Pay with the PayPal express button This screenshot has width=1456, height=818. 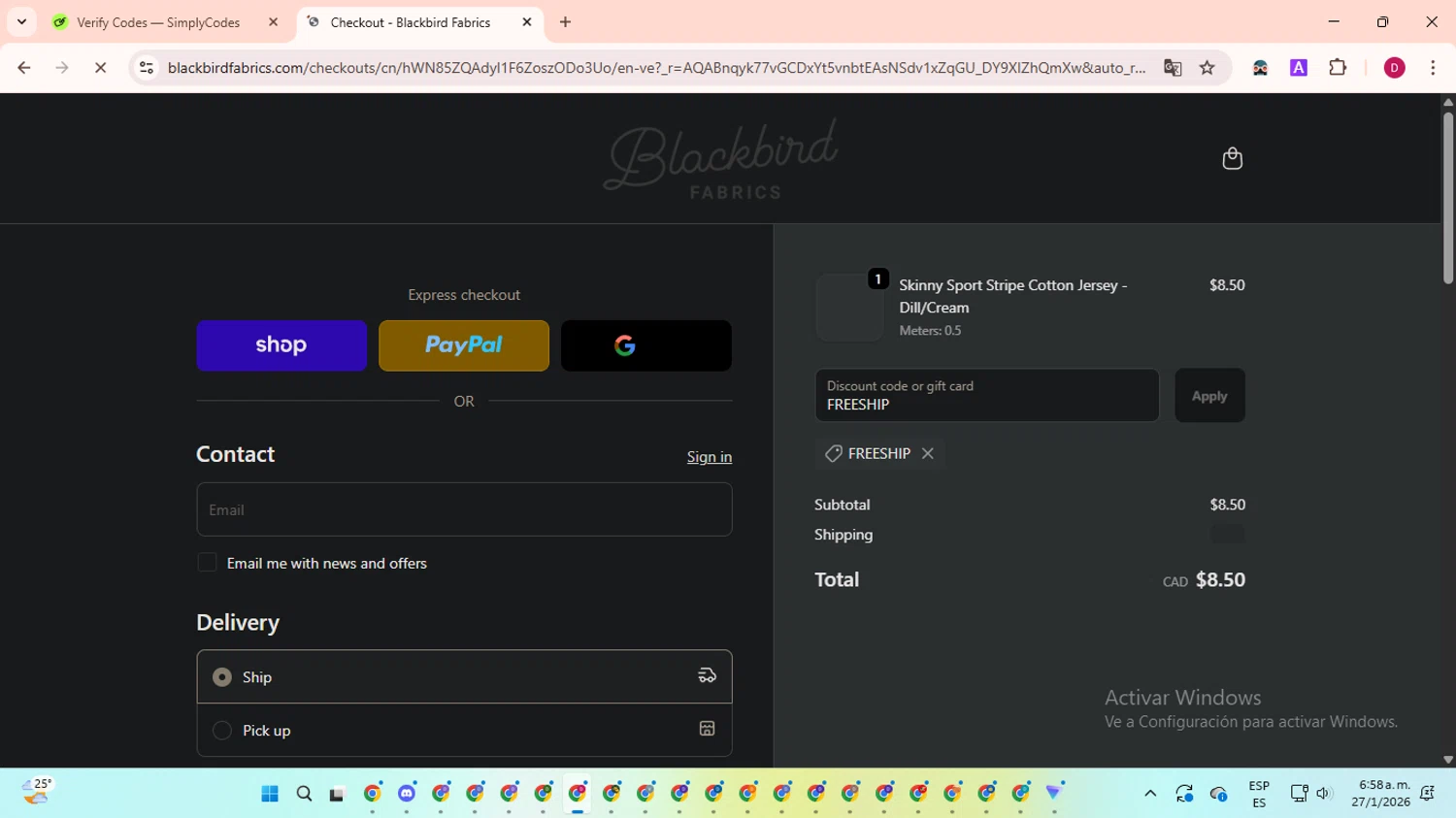coord(464,345)
